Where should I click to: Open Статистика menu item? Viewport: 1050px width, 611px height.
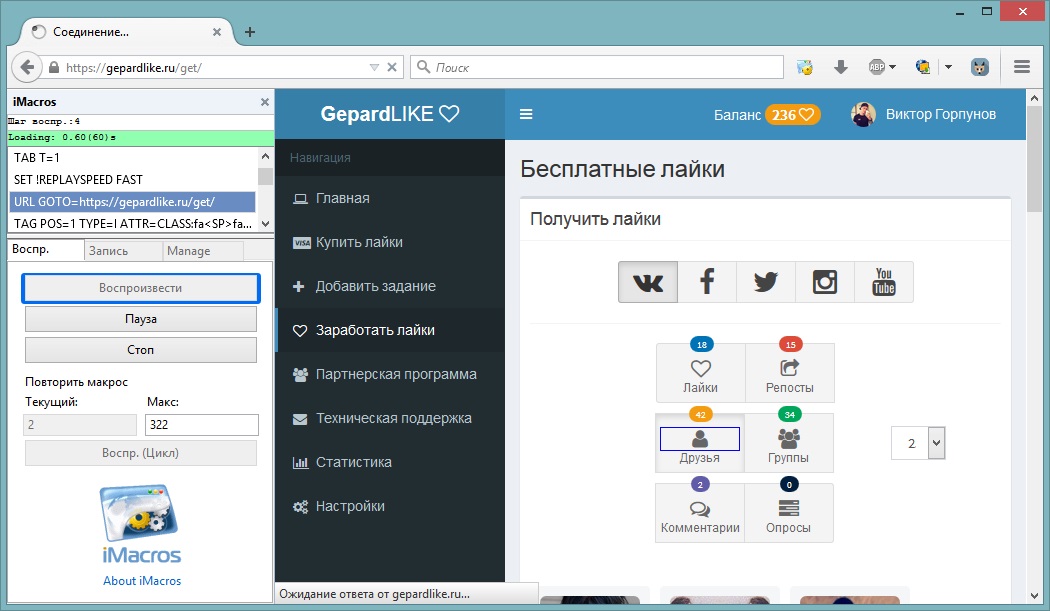(390, 462)
